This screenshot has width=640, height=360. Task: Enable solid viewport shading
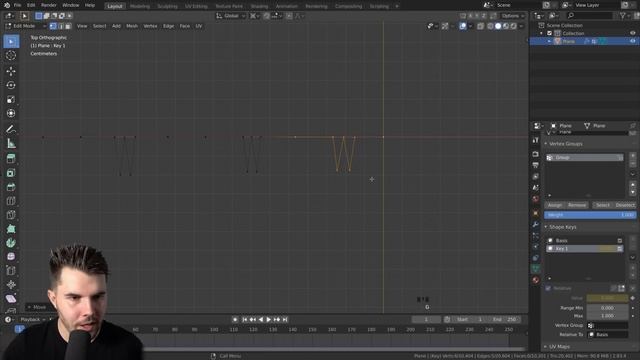(498, 26)
